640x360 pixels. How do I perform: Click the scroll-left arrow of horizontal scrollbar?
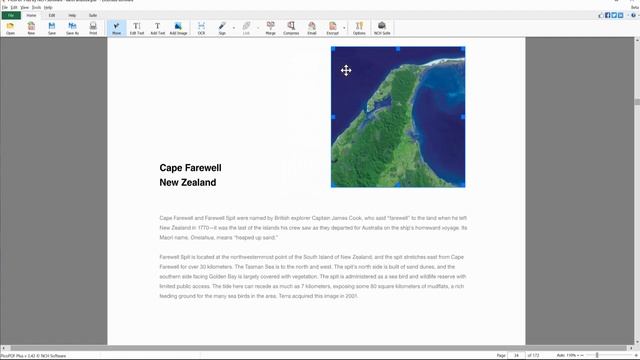point(4,348)
